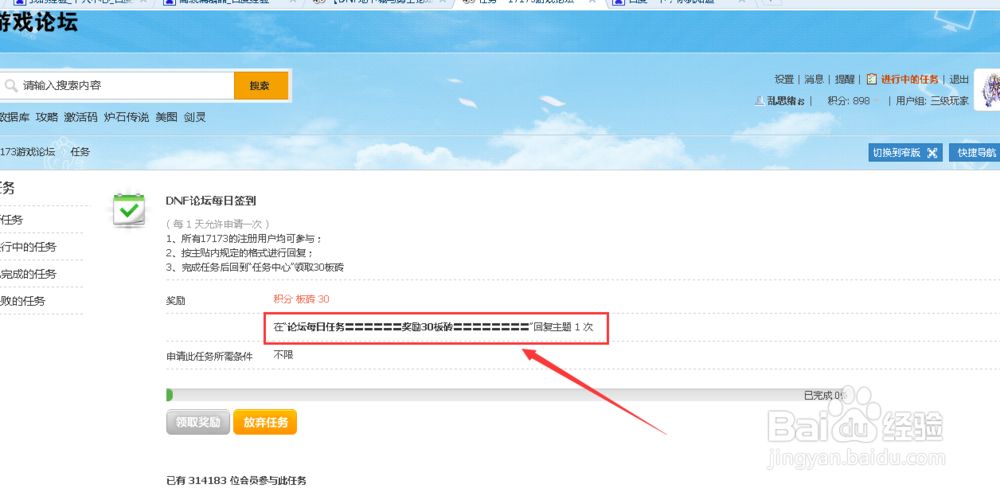Open 炉石传说 navigation item
The image size is (1000, 492).
[126, 117]
